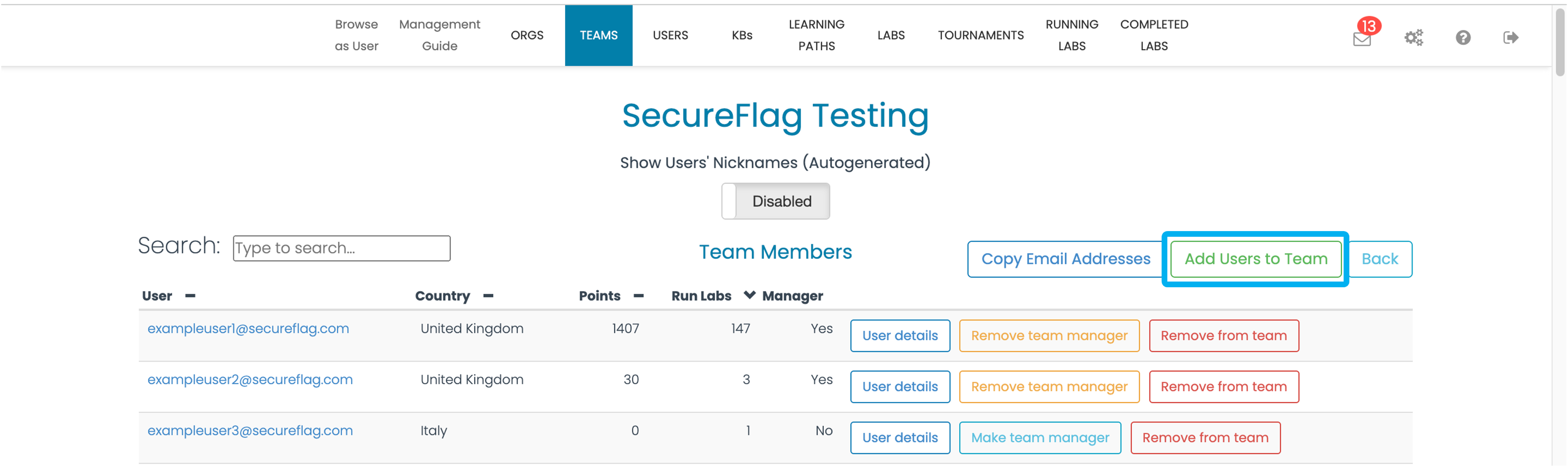This screenshot has width=1568, height=467.
Task: Click the page vertical scrollbar
Action: coord(1560,43)
